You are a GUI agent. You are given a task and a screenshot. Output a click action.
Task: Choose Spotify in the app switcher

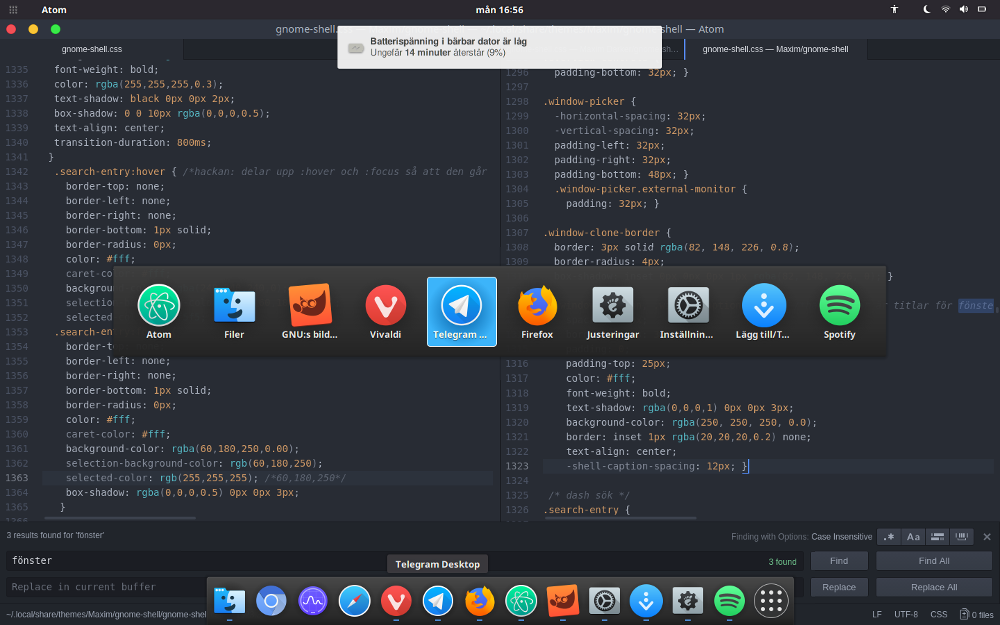tap(839, 312)
